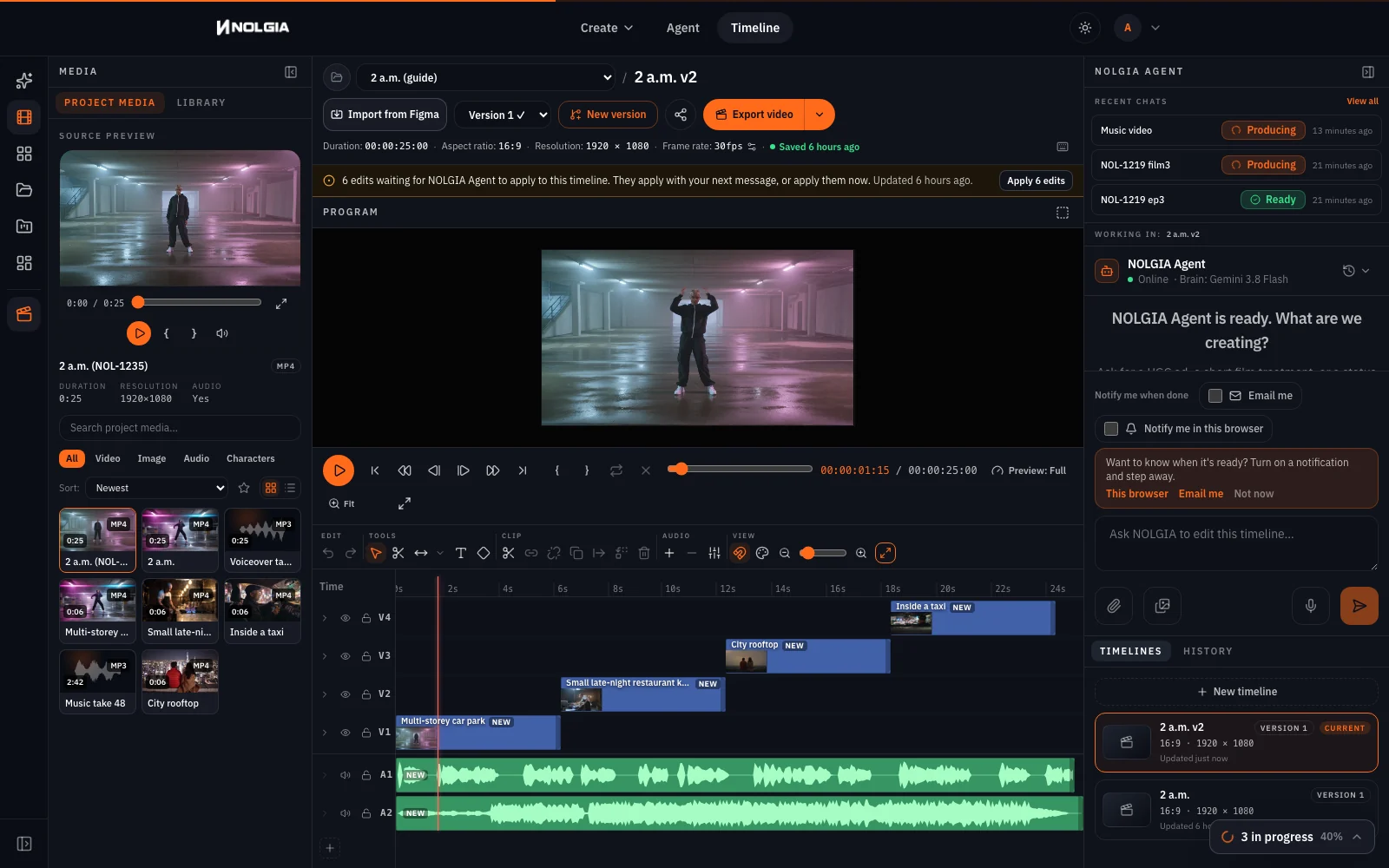The width and height of the screenshot is (1389, 868).
Task: Click New version button
Action: pos(608,115)
